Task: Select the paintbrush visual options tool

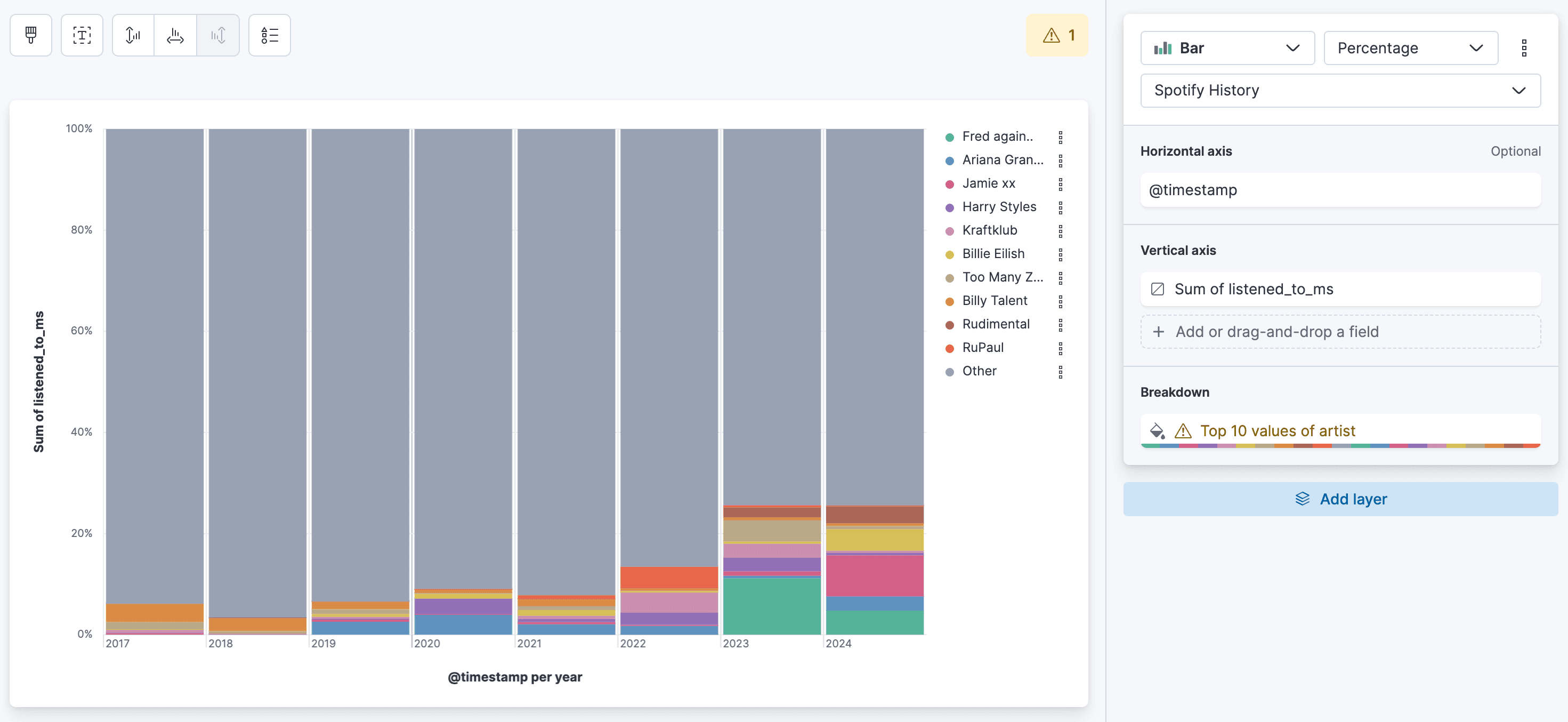Action: [30, 35]
